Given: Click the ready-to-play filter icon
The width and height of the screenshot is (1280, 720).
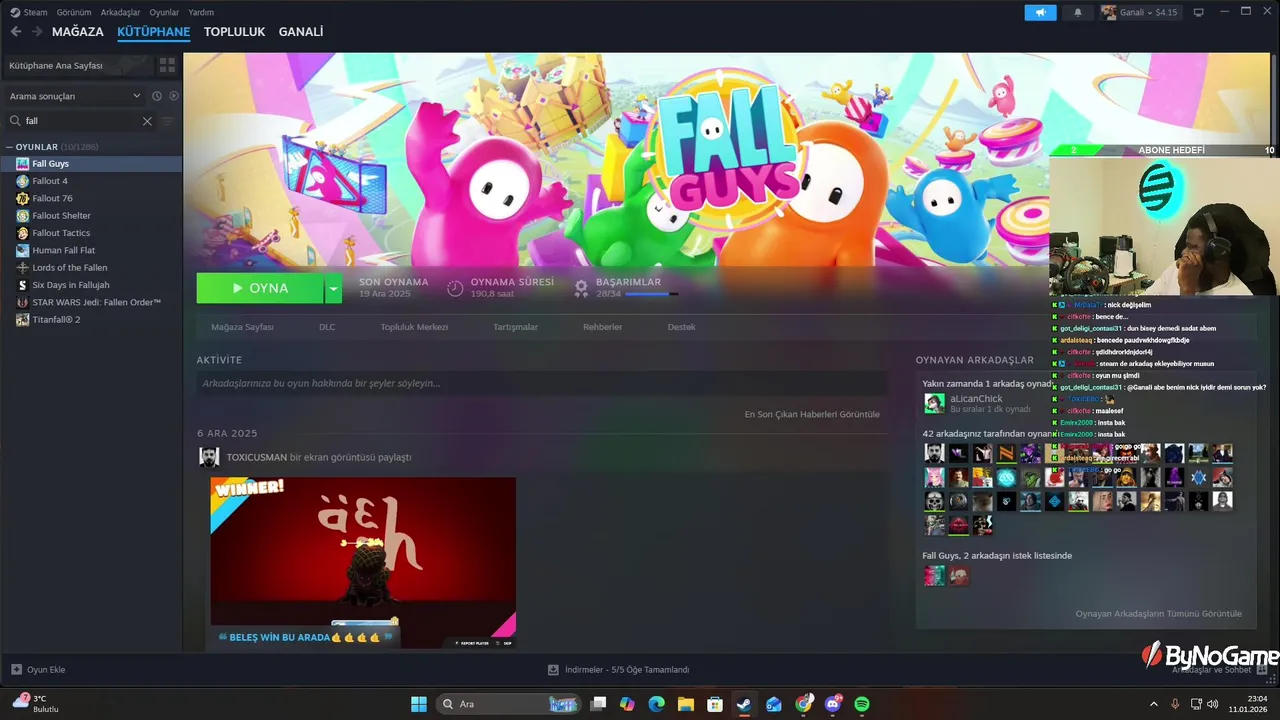Looking at the screenshot, I should (173, 96).
